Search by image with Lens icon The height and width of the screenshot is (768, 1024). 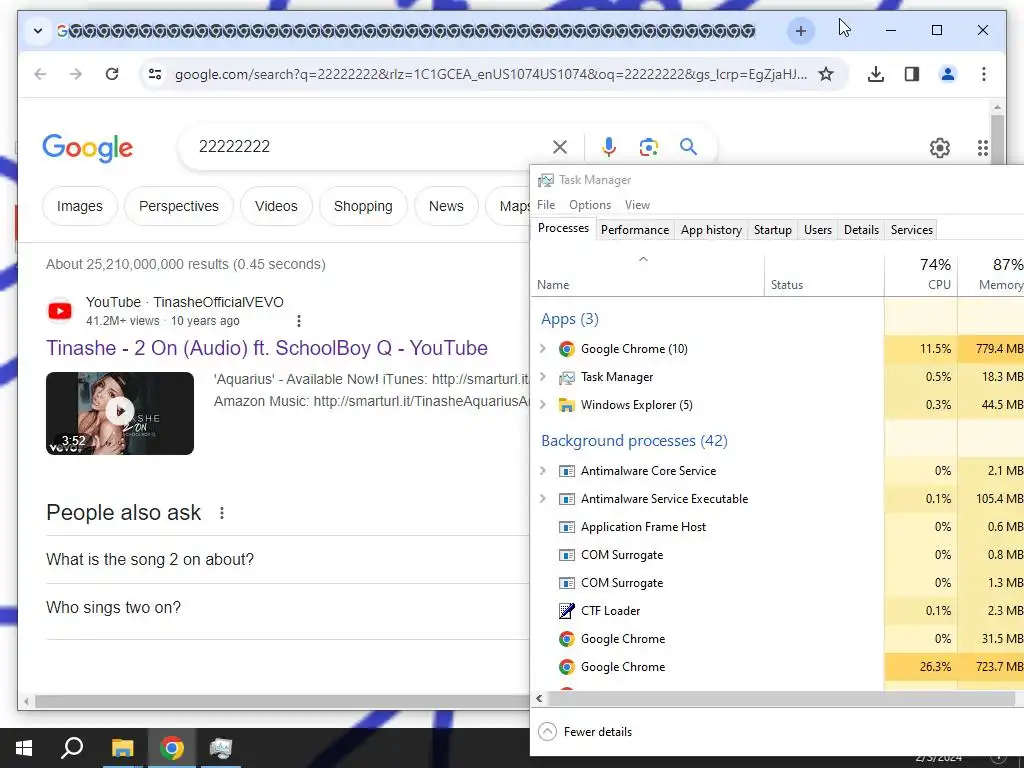click(648, 147)
